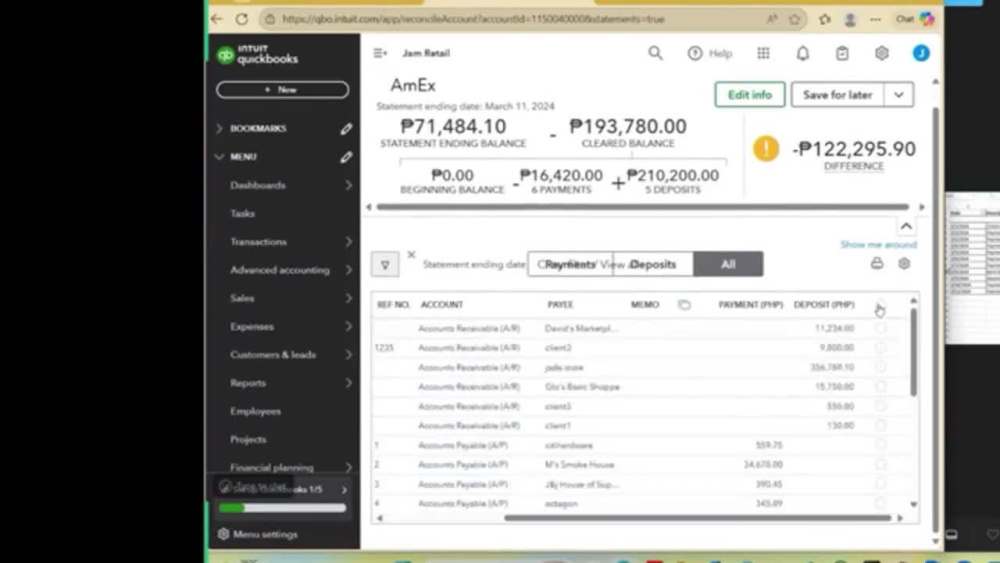Click the Edit info button
This screenshot has height=563, width=1000.
coord(749,94)
